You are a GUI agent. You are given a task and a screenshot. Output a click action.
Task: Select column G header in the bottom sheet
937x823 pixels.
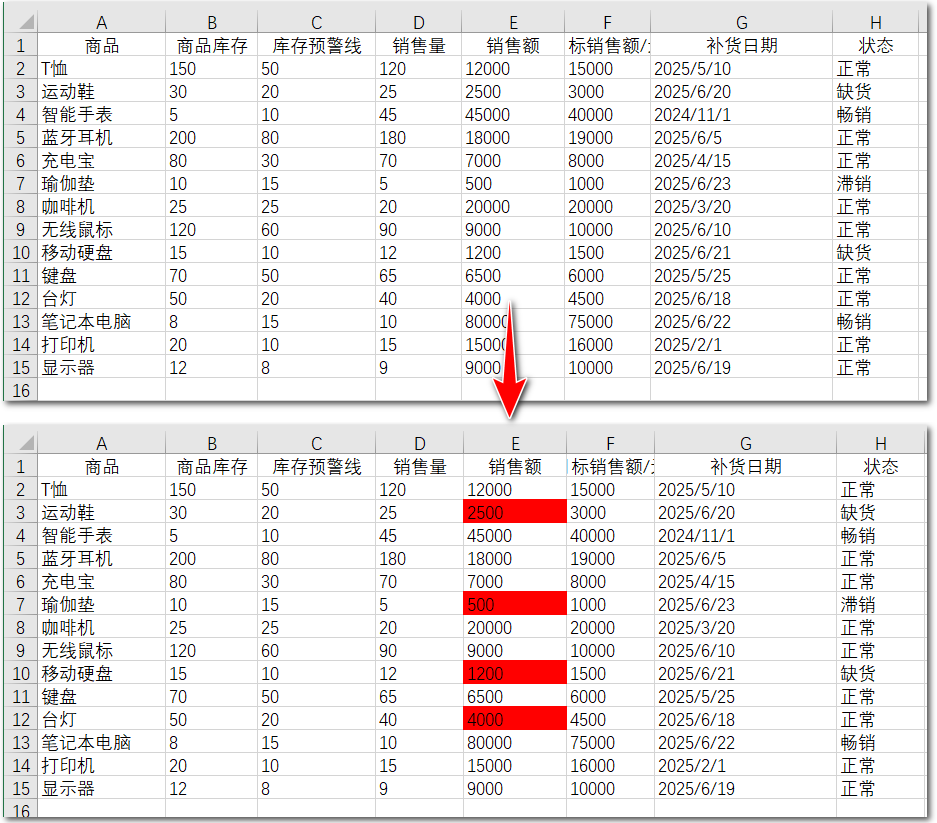[746, 443]
